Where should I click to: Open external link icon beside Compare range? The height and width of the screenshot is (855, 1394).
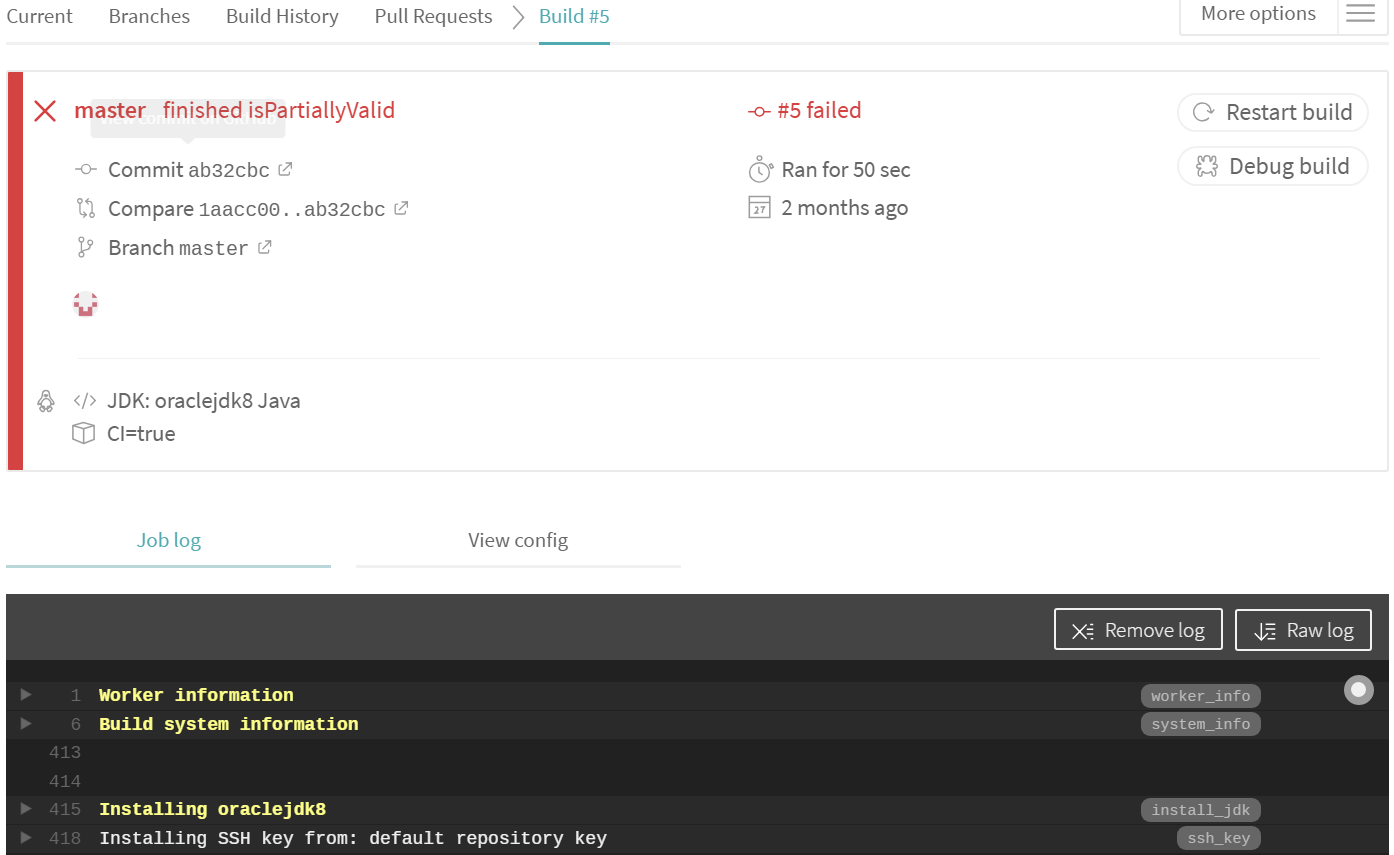tap(401, 208)
